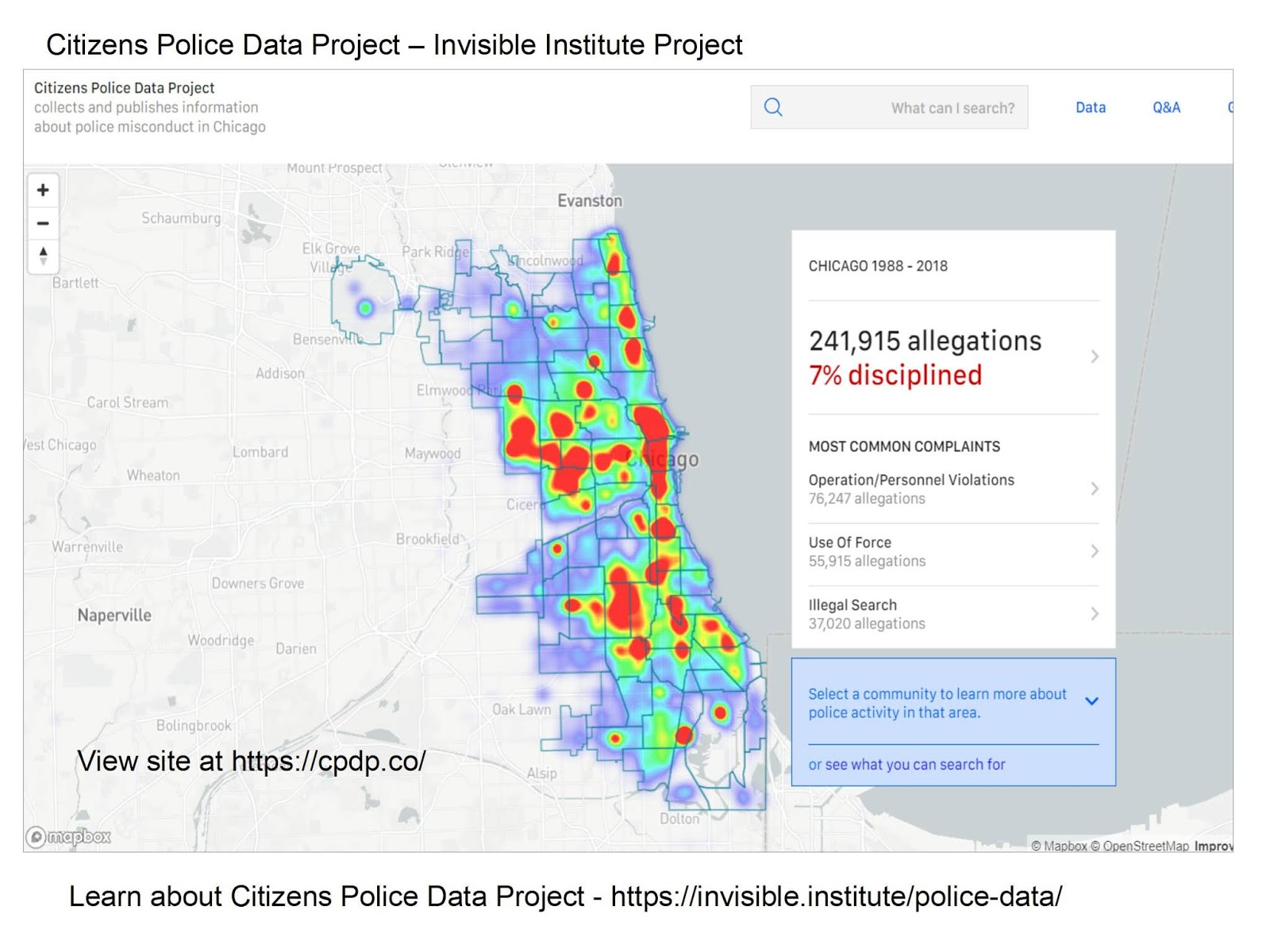Click 'MOST COMMON COMPLAINTS' heading
This screenshot has width=1270, height=952.
[904, 447]
